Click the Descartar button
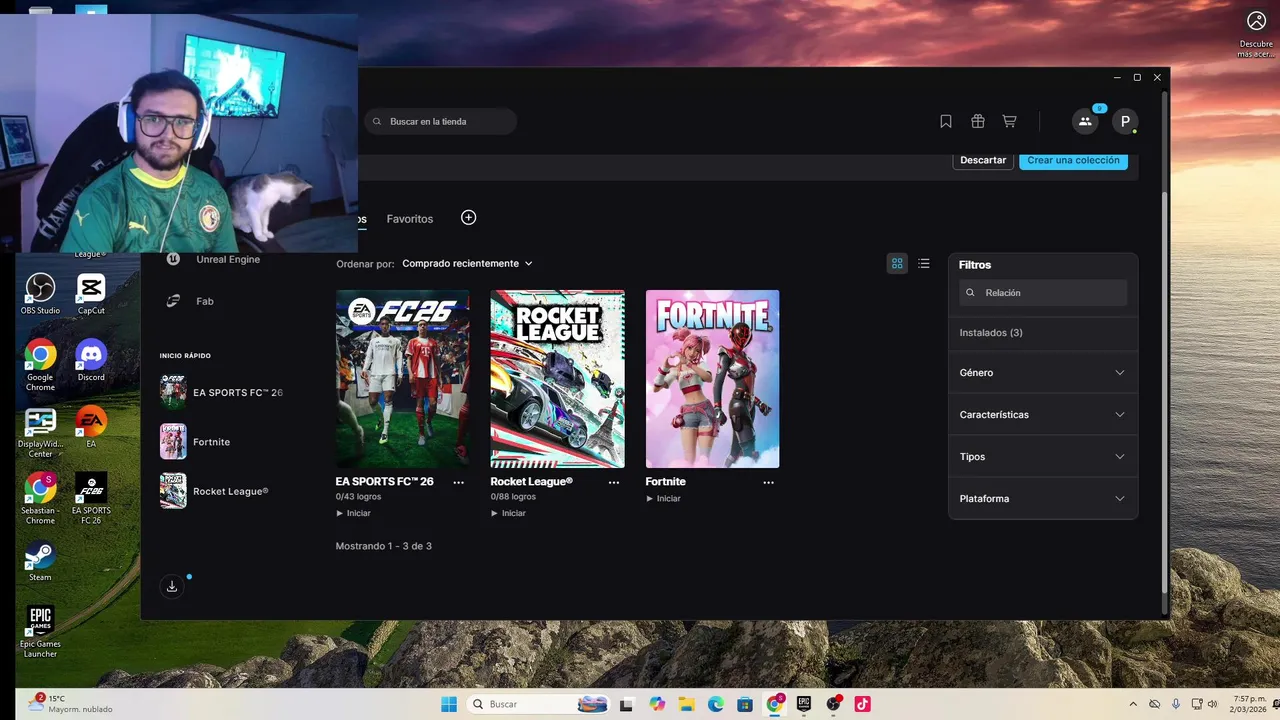Viewport: 1280px width, 720px height. click(x=983, y=160)
